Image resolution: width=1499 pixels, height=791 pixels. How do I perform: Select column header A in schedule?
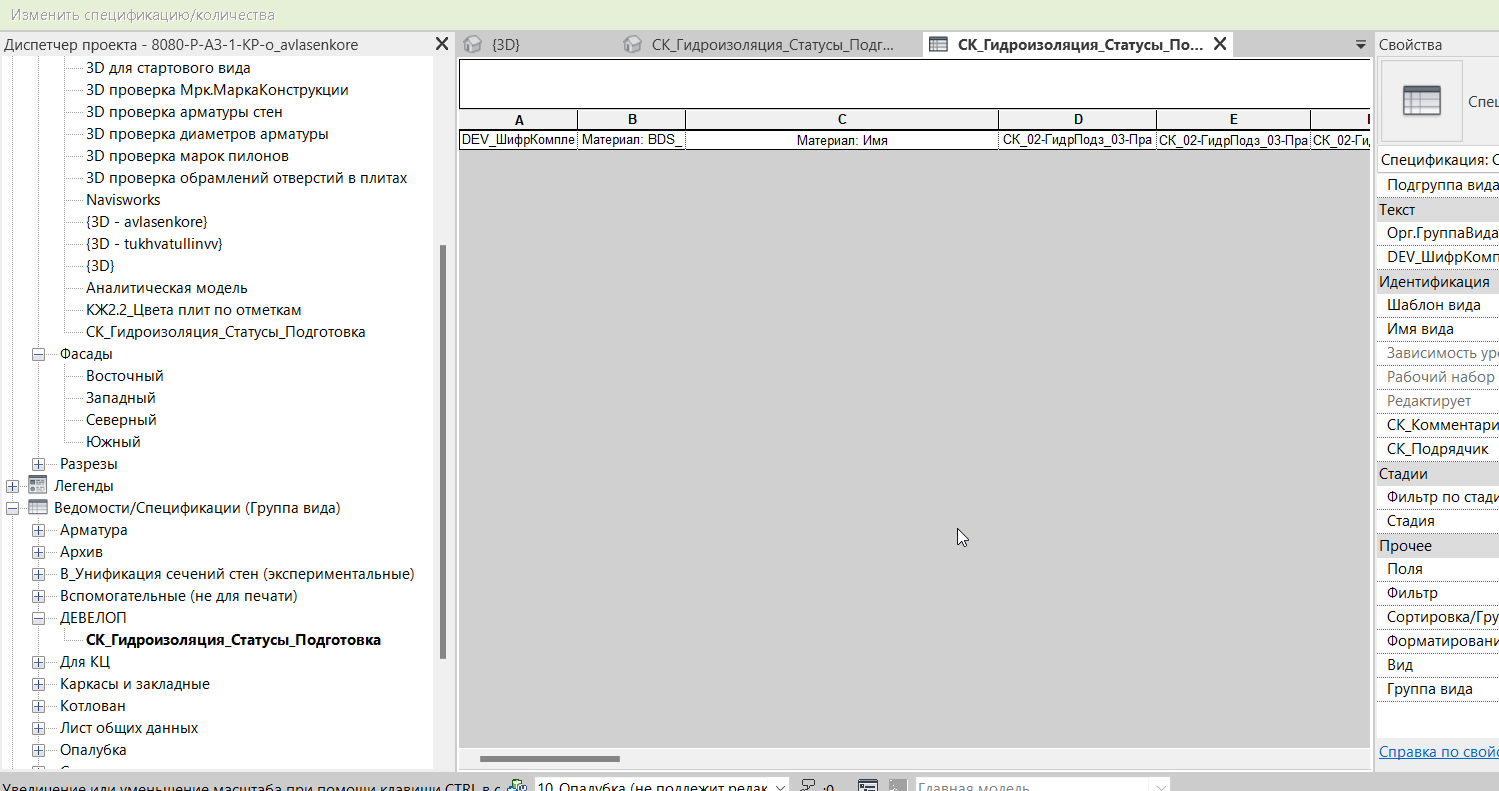coord(518,120)
